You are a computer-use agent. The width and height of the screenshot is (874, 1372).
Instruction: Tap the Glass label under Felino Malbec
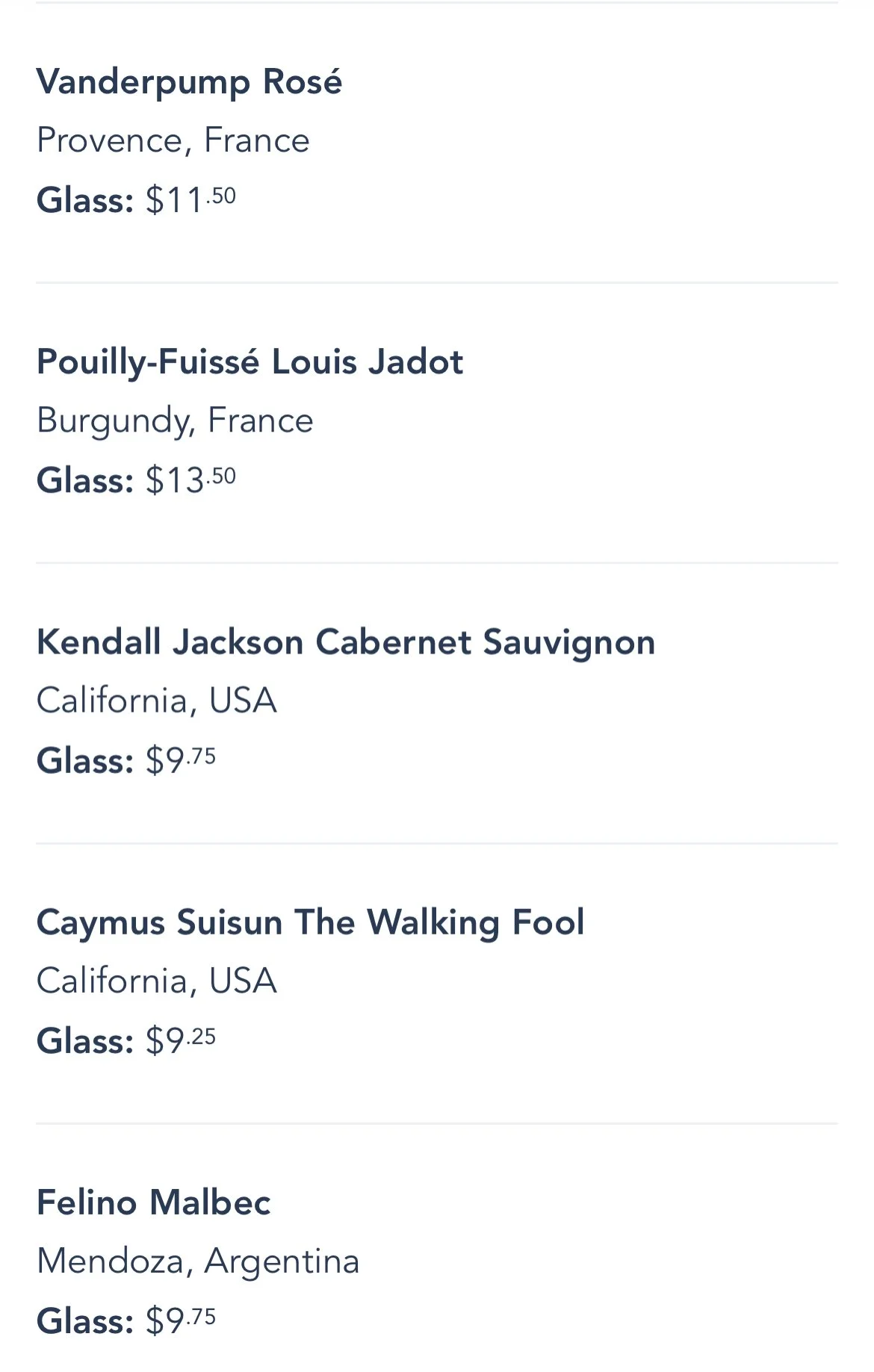pyautogui.click(x=85, y=1320)
